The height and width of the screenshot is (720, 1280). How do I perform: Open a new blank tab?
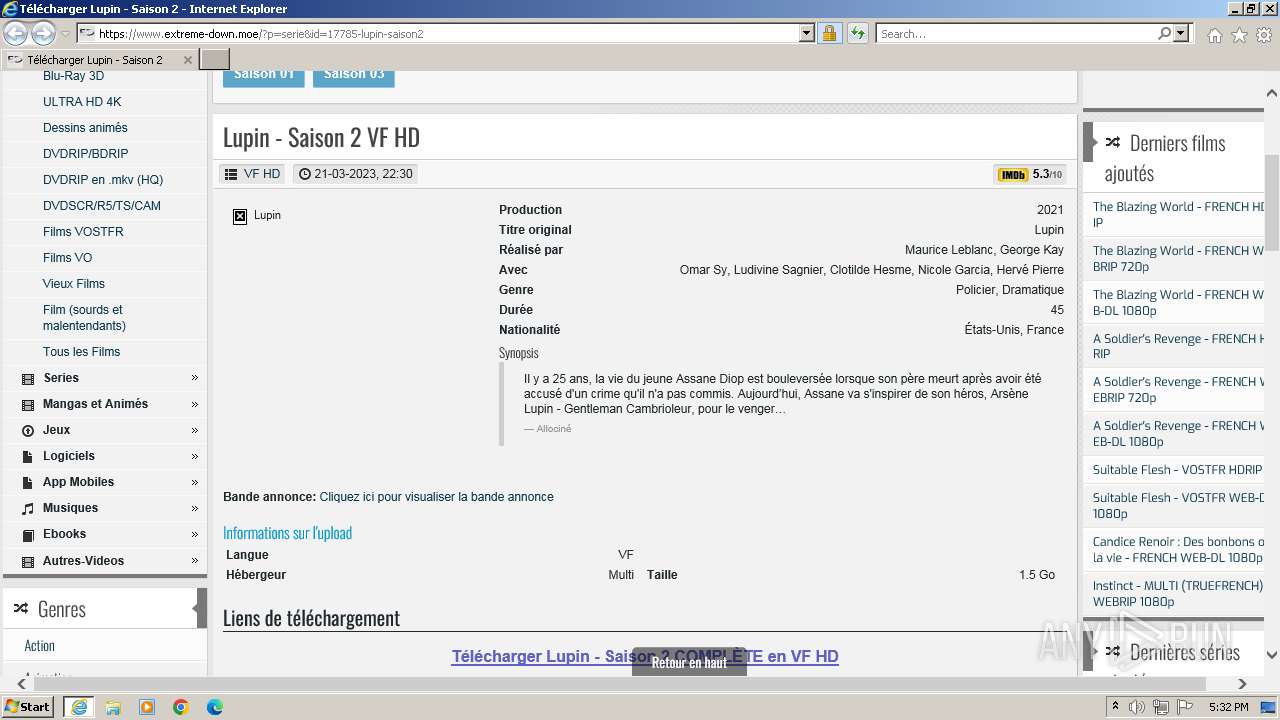click(215, 60)
